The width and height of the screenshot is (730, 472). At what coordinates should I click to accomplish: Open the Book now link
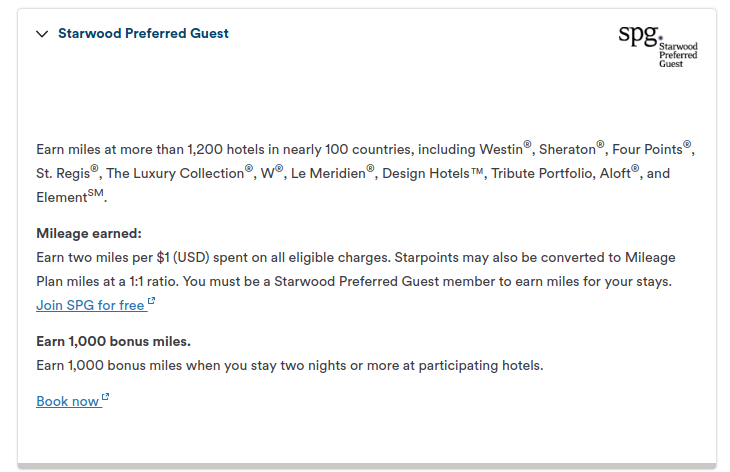(x=68, y=401)
